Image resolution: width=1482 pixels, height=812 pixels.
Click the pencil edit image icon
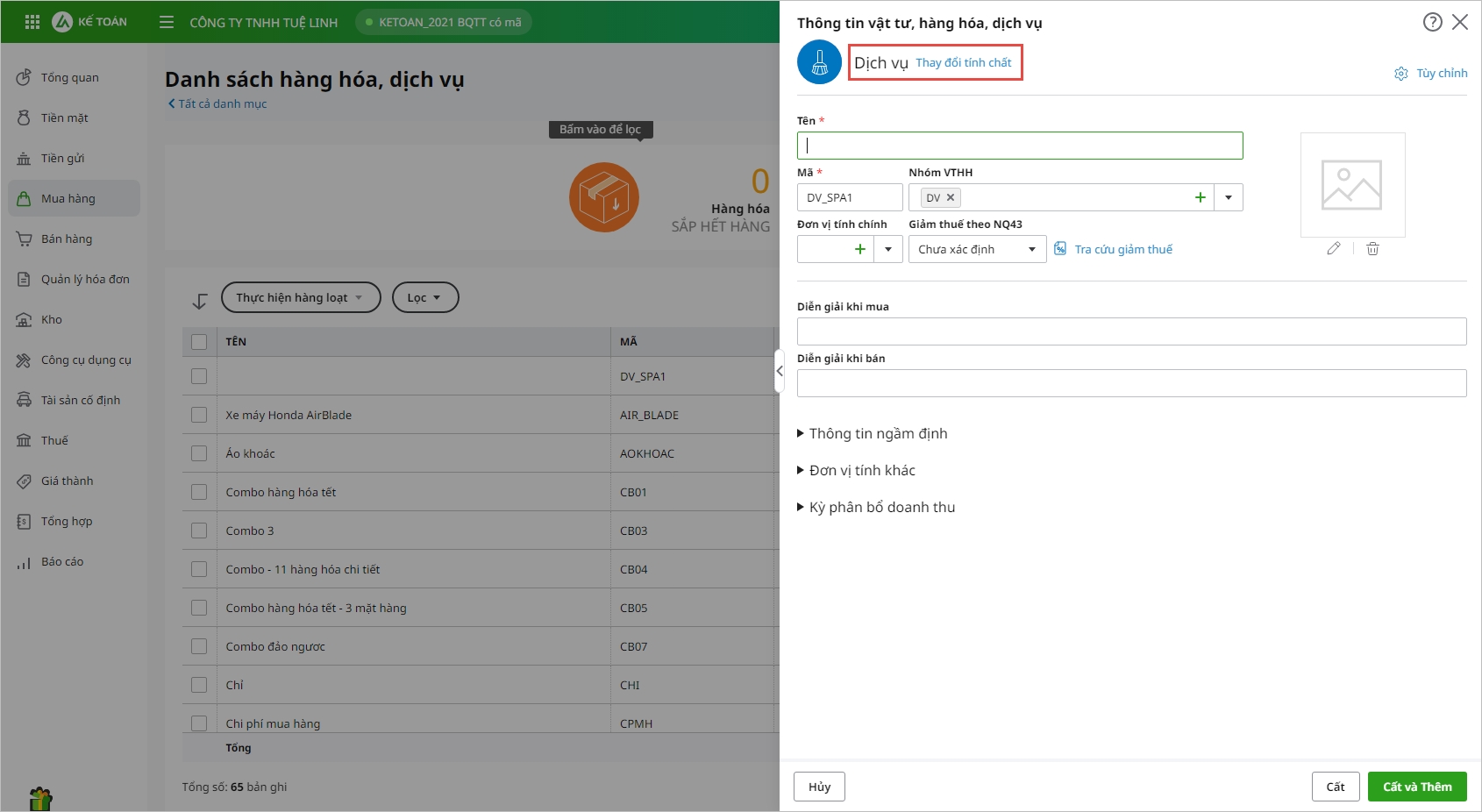tap(1334, 249)
